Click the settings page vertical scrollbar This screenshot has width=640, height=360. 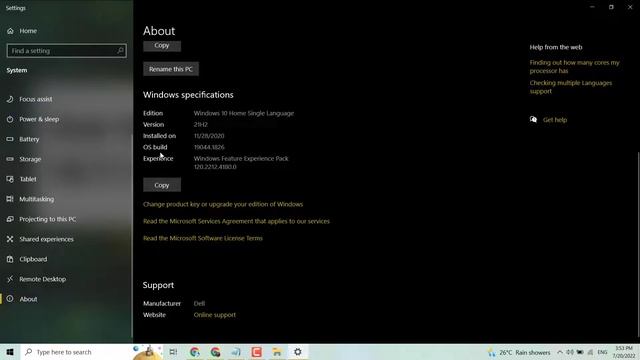tap(638, 245)
